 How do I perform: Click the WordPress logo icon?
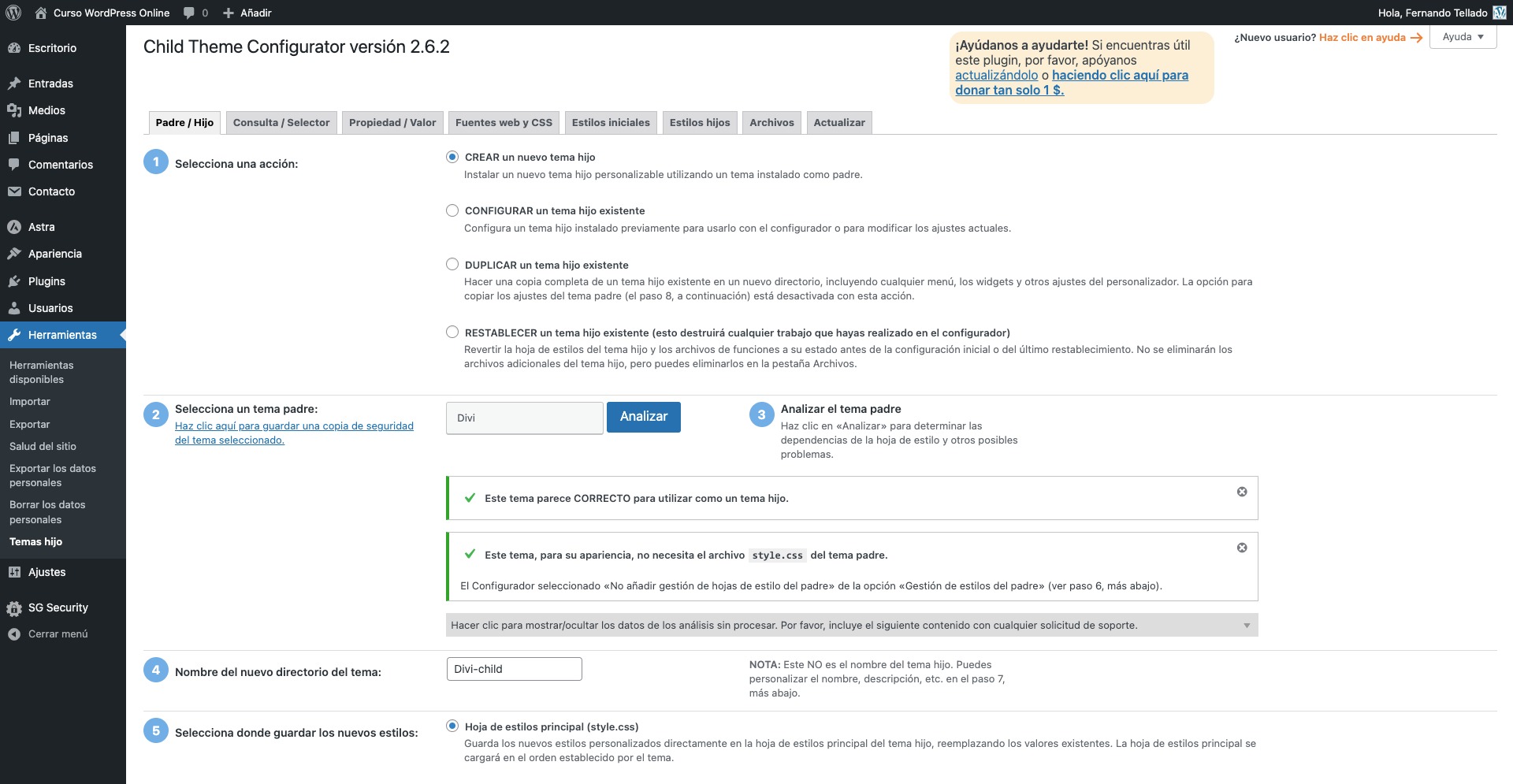click(x=13, y=13)
